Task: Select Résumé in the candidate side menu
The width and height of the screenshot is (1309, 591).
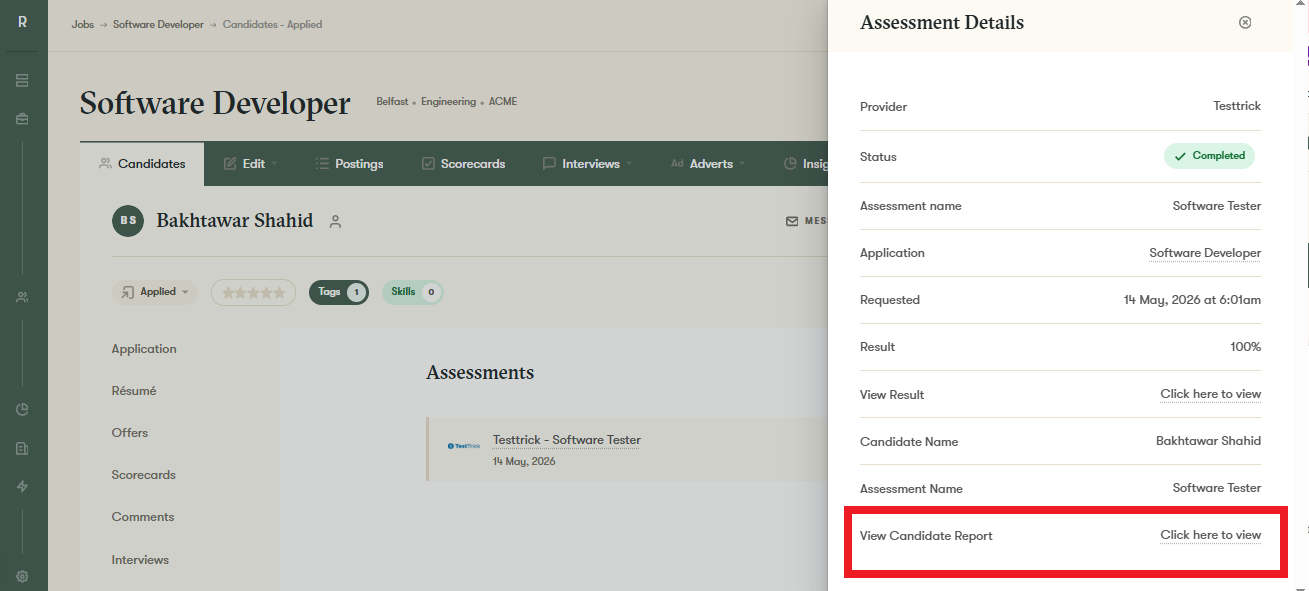Action: point(134,391)
